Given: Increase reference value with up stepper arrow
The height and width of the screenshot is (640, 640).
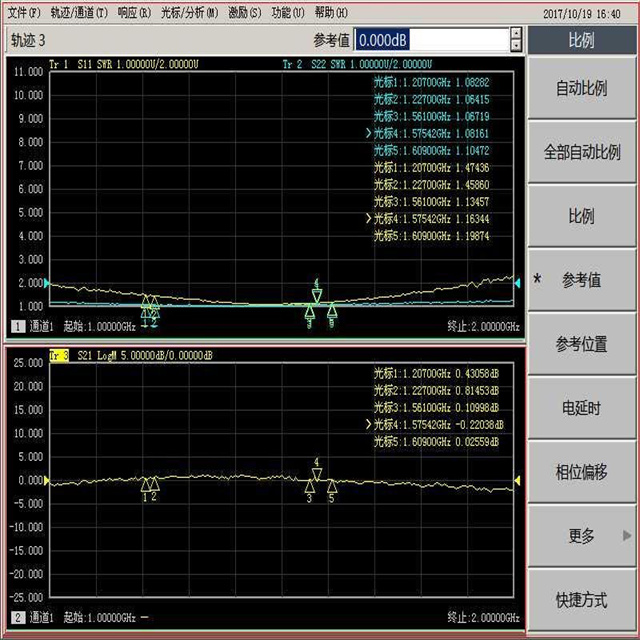Looking at the screenshot, I should pyautogui.click(x=516, y=33).
